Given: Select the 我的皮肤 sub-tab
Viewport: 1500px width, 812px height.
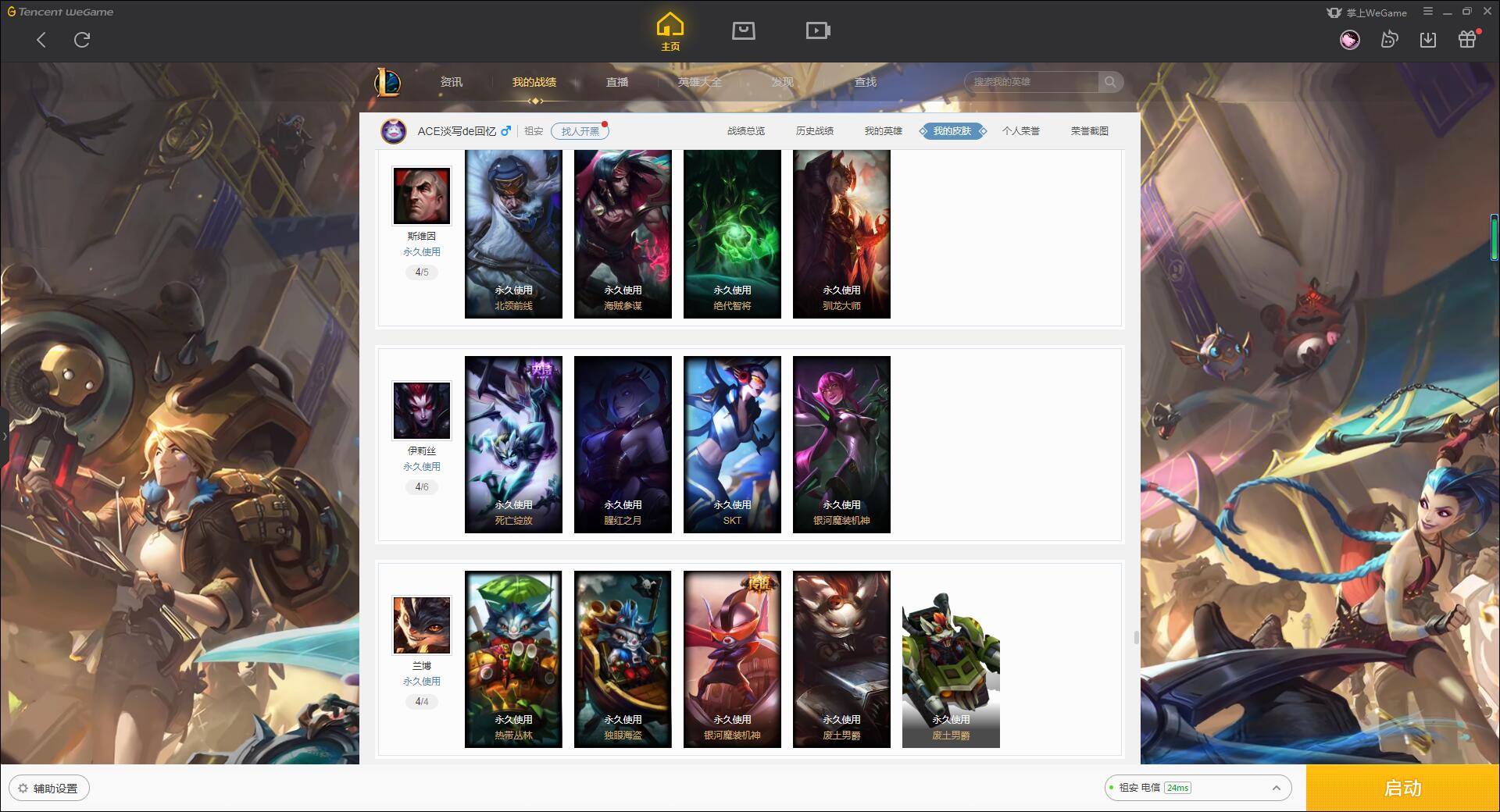Looking at the screenshot, I should [x=952, y=131].
